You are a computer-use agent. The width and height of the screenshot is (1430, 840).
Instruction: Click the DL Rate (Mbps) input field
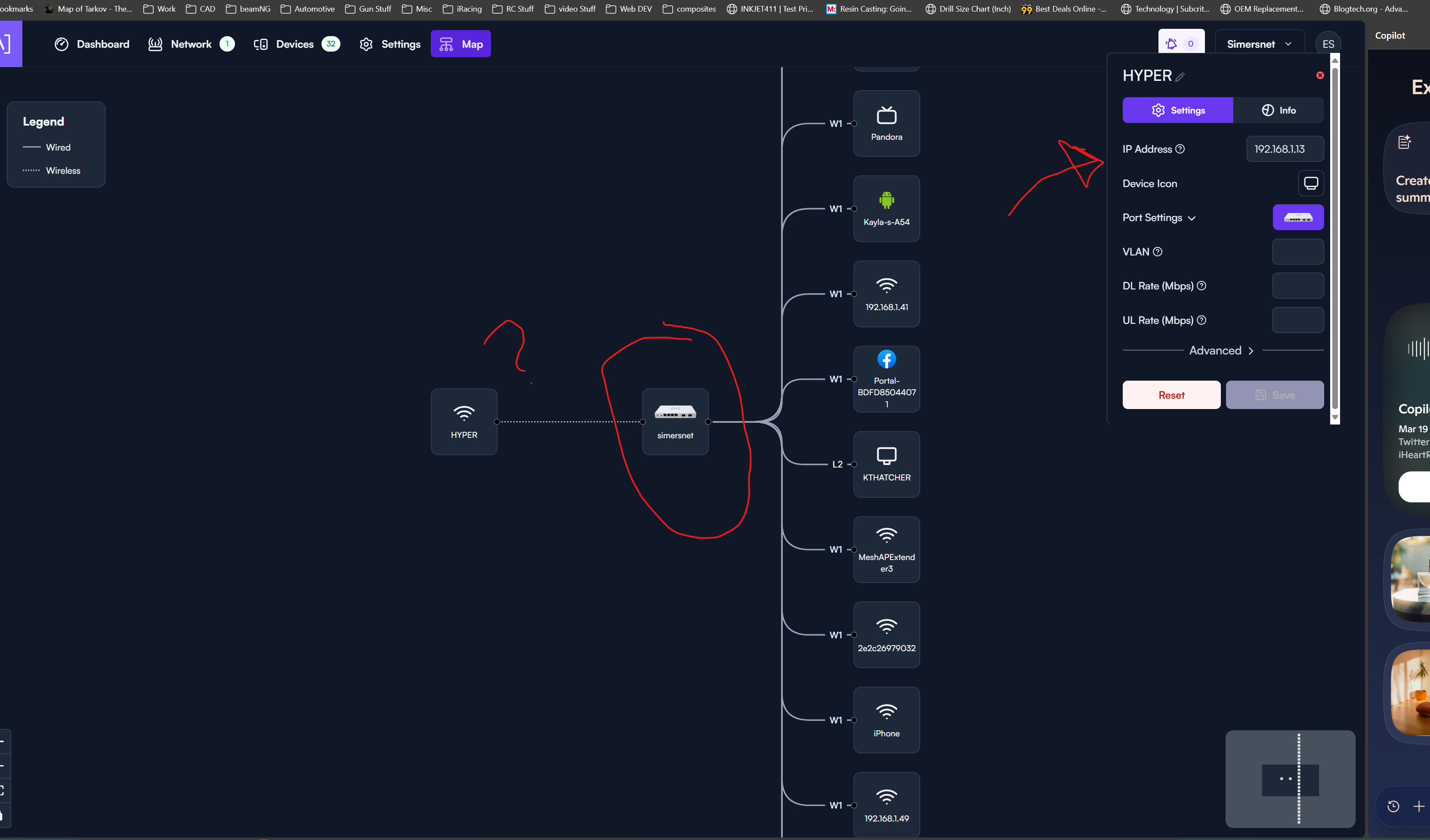[1298, 286]
